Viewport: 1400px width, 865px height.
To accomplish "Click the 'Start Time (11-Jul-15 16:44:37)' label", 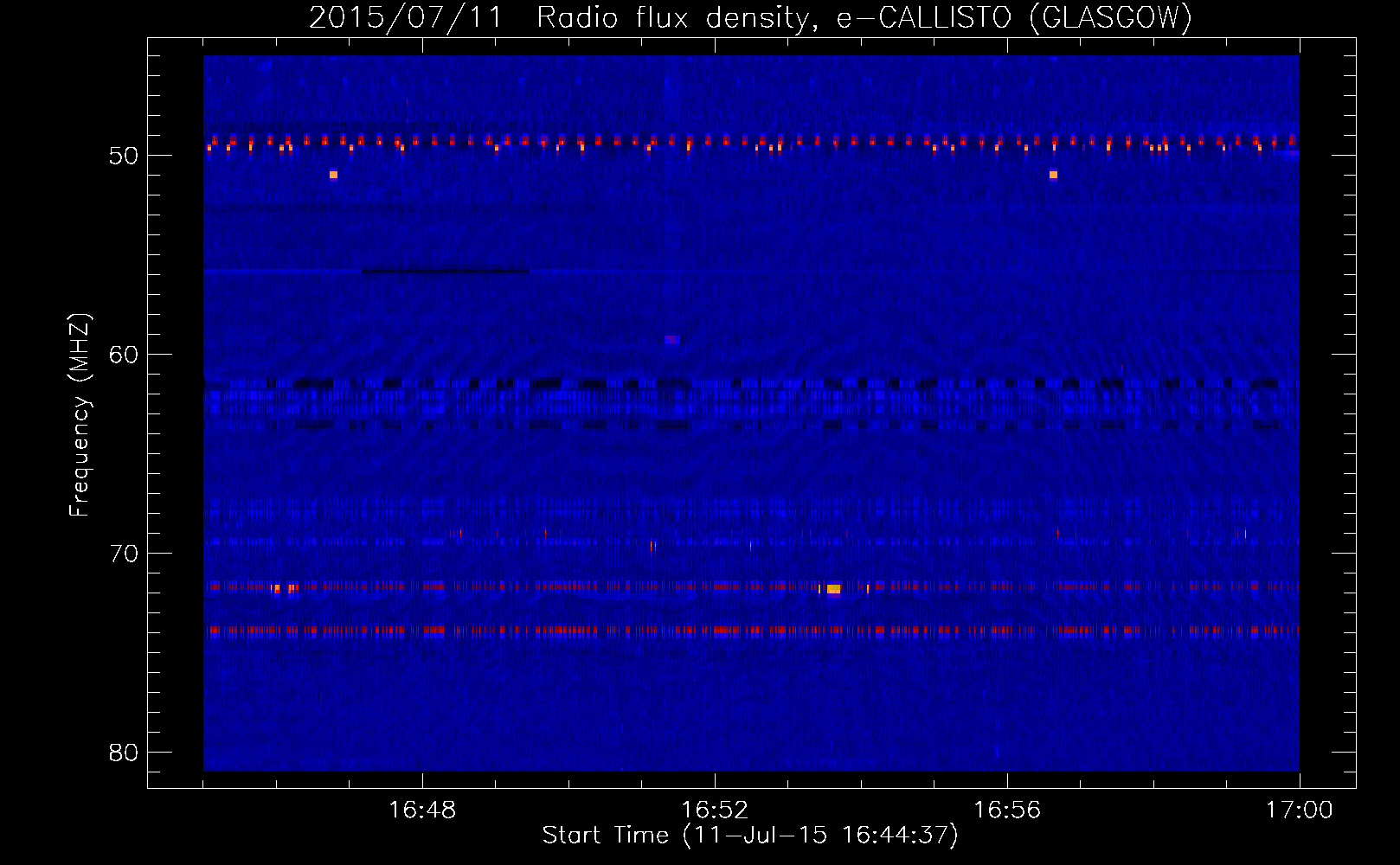I will click(750, 836).
